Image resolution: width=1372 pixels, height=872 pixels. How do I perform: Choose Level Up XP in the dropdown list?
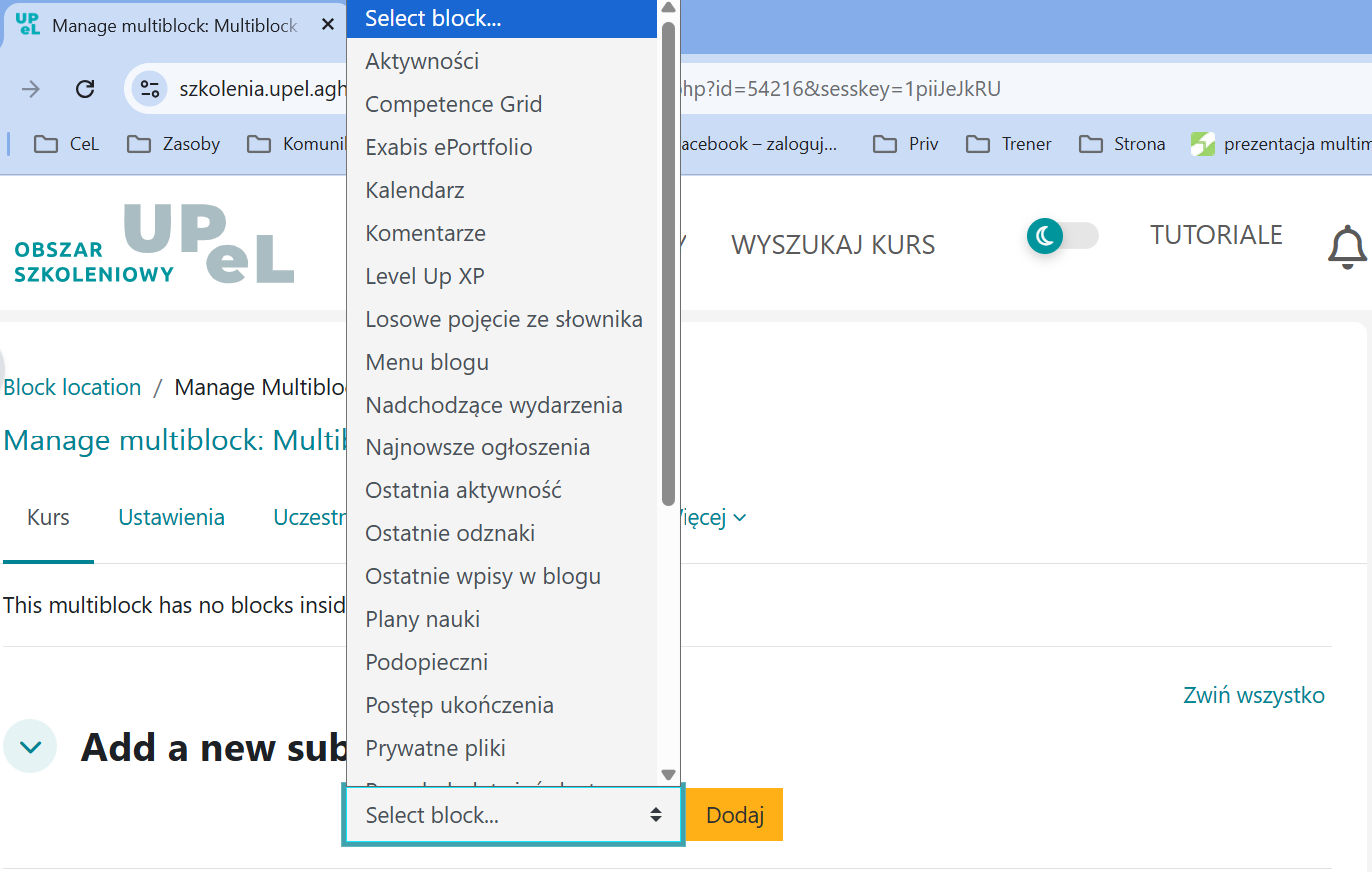tap(425, 276)
